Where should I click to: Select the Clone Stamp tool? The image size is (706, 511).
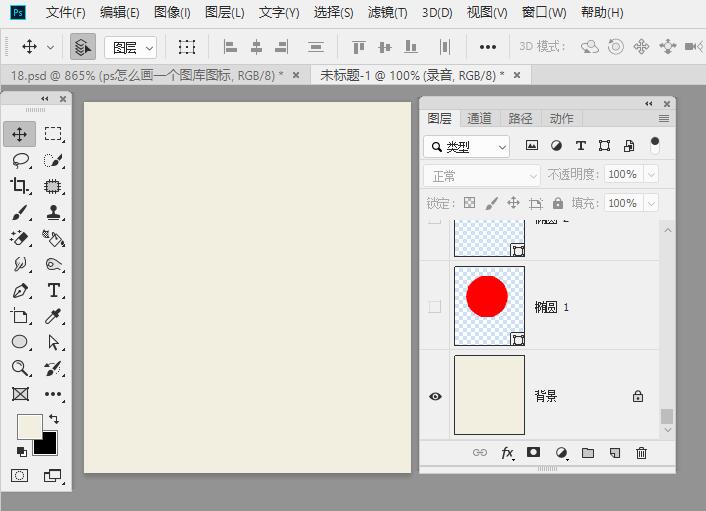point(53,212)
